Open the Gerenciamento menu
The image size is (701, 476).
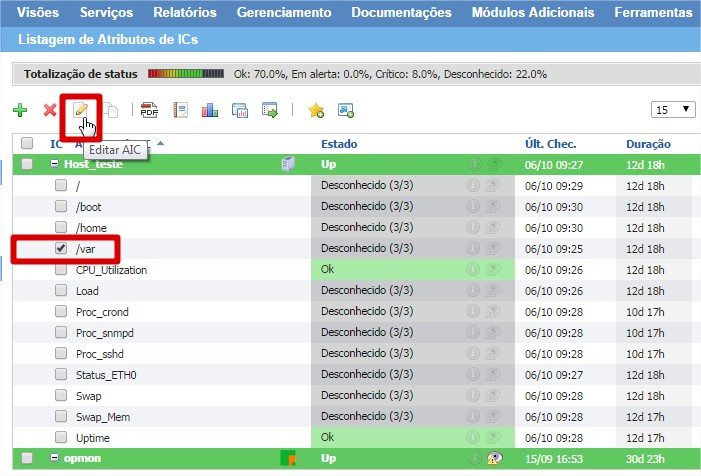(284, 13)
